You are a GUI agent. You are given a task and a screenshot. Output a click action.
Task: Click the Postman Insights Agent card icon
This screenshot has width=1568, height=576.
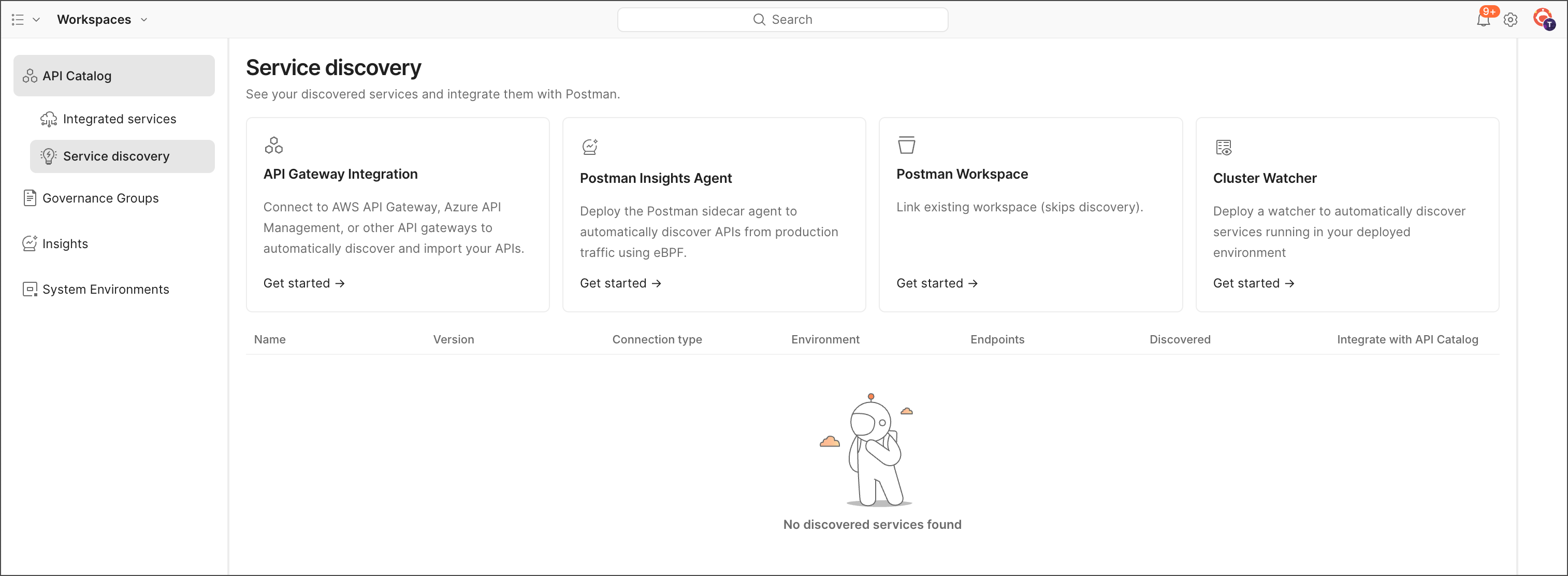[x=590, y=147]
